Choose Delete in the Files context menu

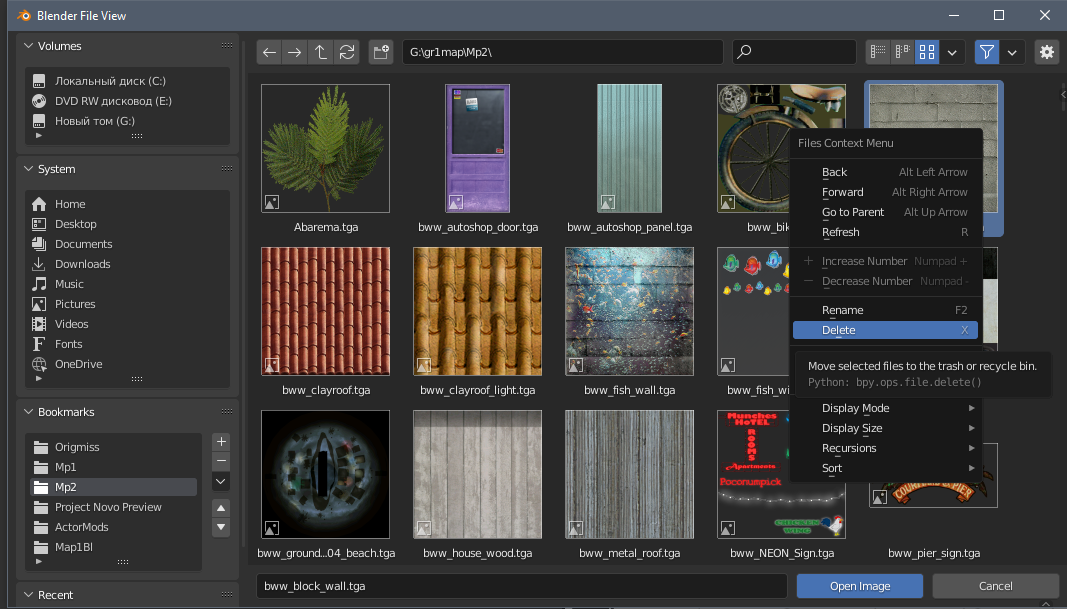(x=885, y=330)
